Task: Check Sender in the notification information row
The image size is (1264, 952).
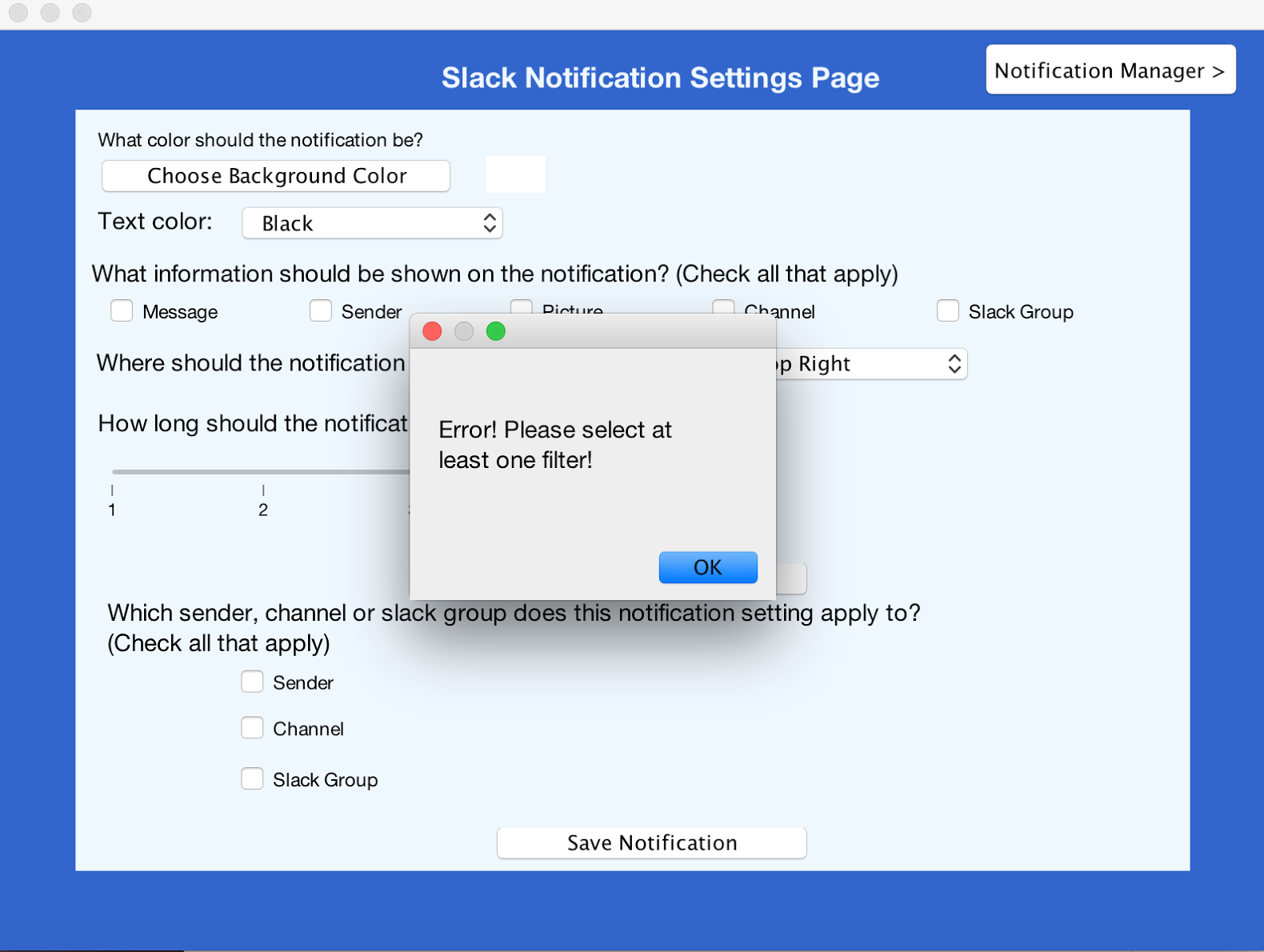Action: (321, 310)
